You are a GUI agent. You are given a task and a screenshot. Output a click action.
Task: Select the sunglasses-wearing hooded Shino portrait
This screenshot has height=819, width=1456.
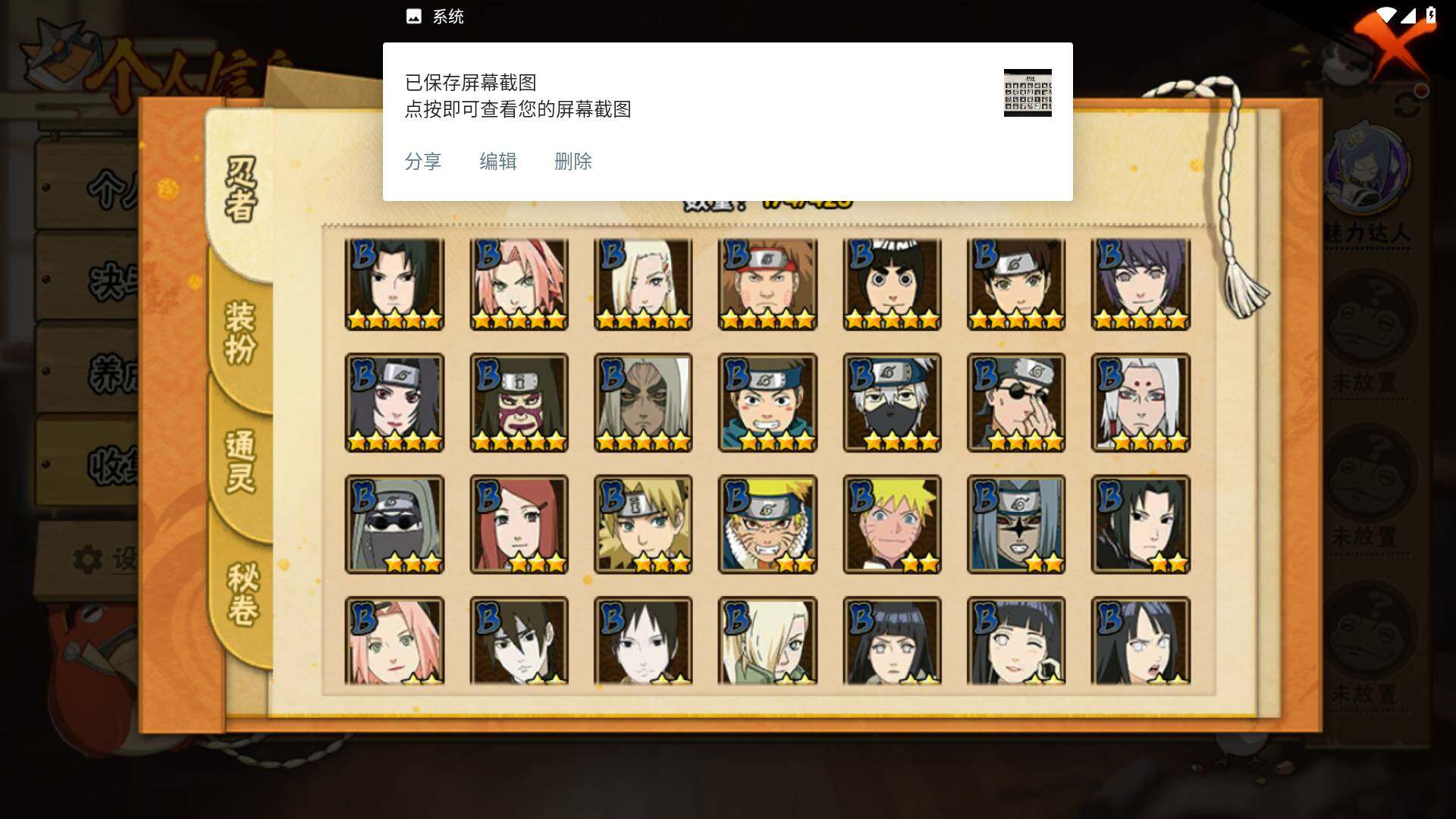(x=394, y=524)
